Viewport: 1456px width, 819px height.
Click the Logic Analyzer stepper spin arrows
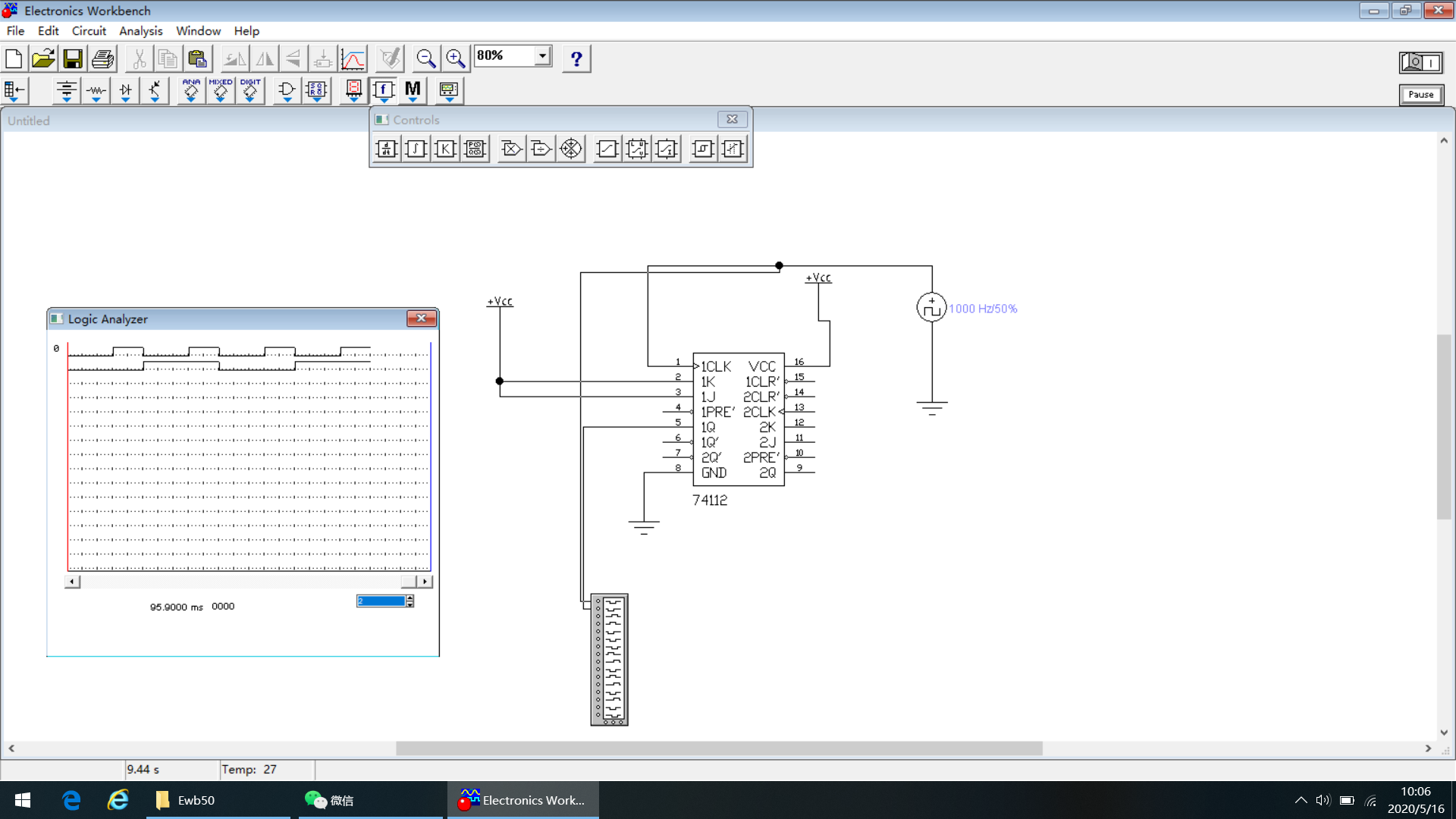coord(410,601)
